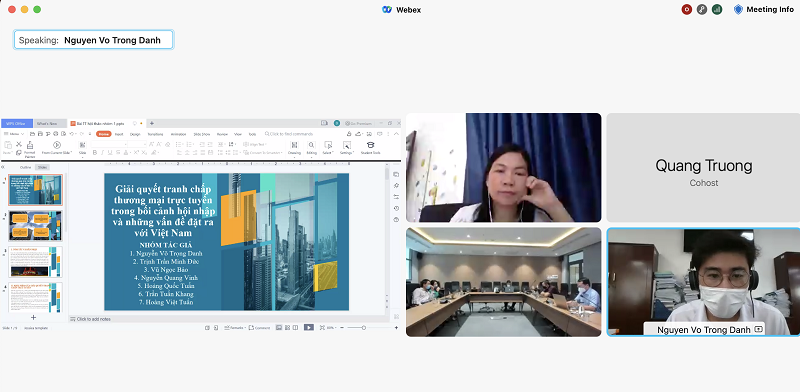Click the Webex red recording indicator icon
Screen dimensions: 800x392
[x=686, y=9]
